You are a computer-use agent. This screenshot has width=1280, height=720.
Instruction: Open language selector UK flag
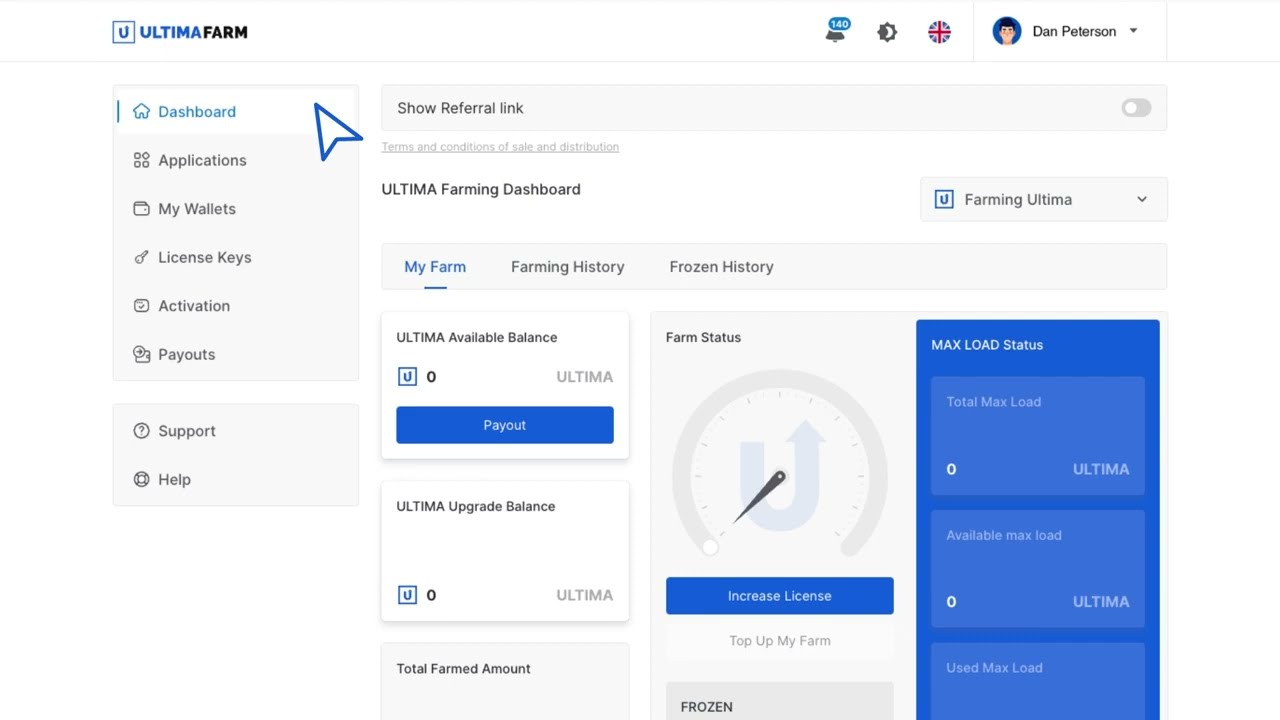939,32
